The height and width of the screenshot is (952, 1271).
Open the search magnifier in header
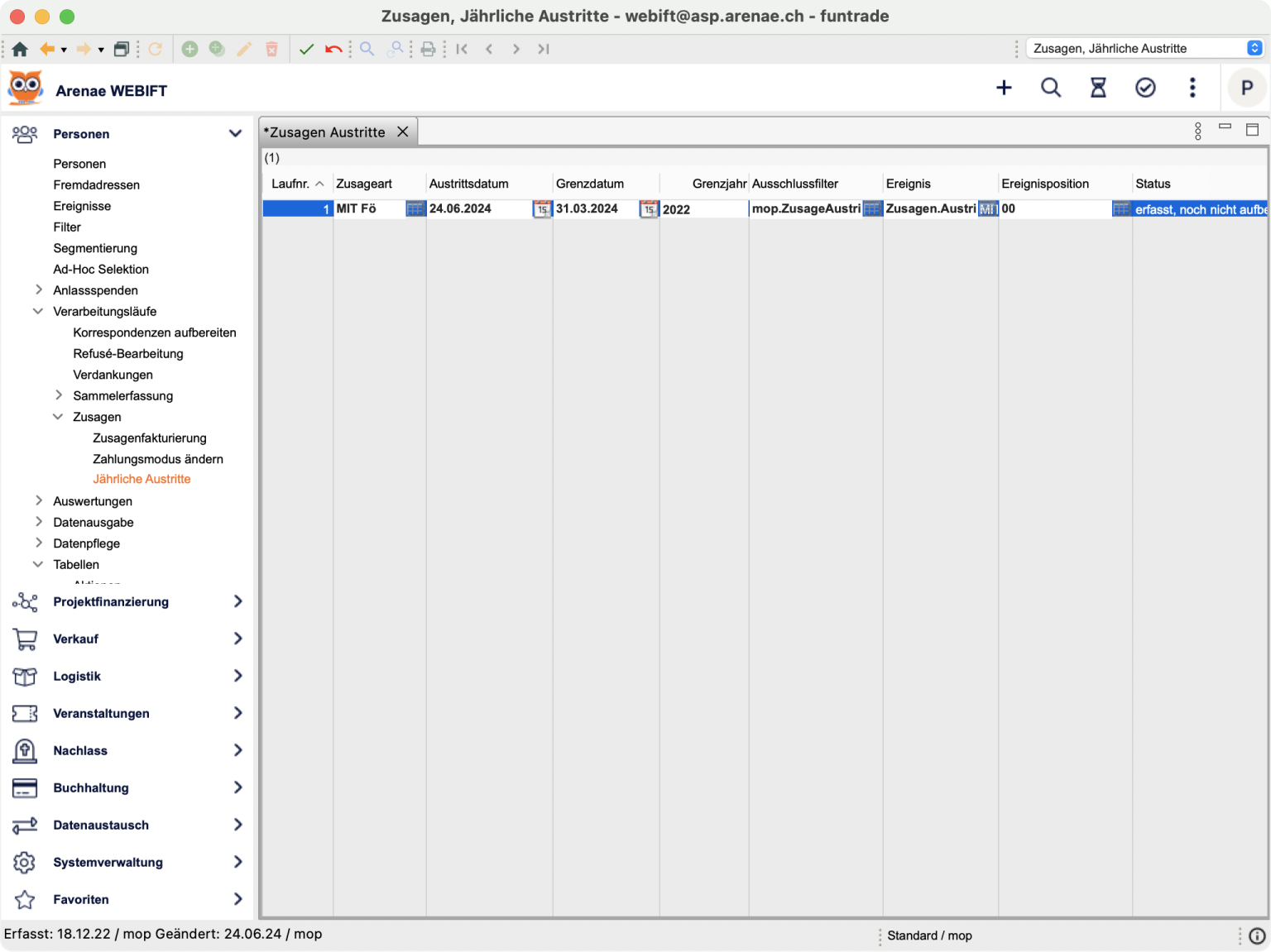tap(1051, 88)
